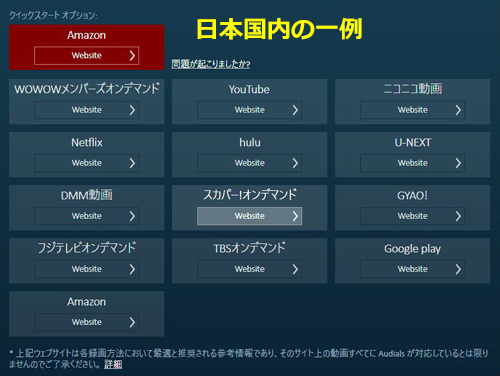
Task: Launch the YouTube Website button
Action: click(249, 110)
